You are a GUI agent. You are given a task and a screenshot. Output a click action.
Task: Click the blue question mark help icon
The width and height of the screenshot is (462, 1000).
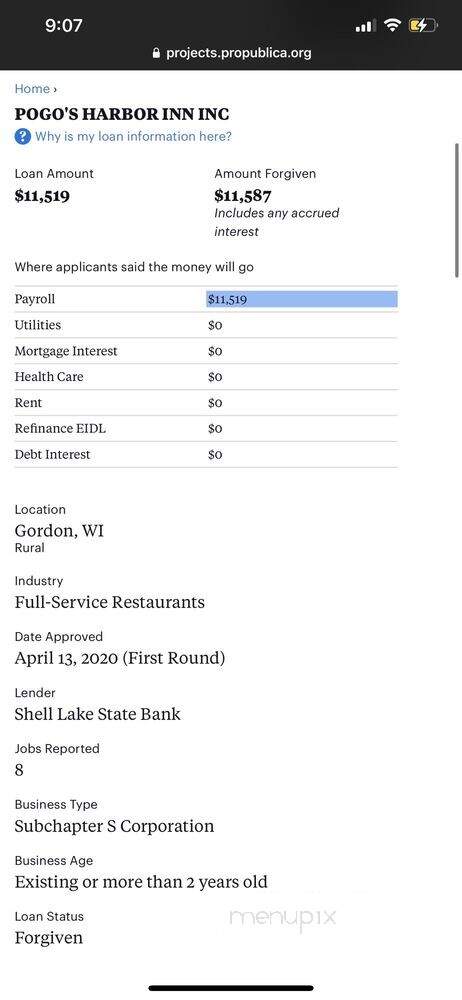(22, 136)
